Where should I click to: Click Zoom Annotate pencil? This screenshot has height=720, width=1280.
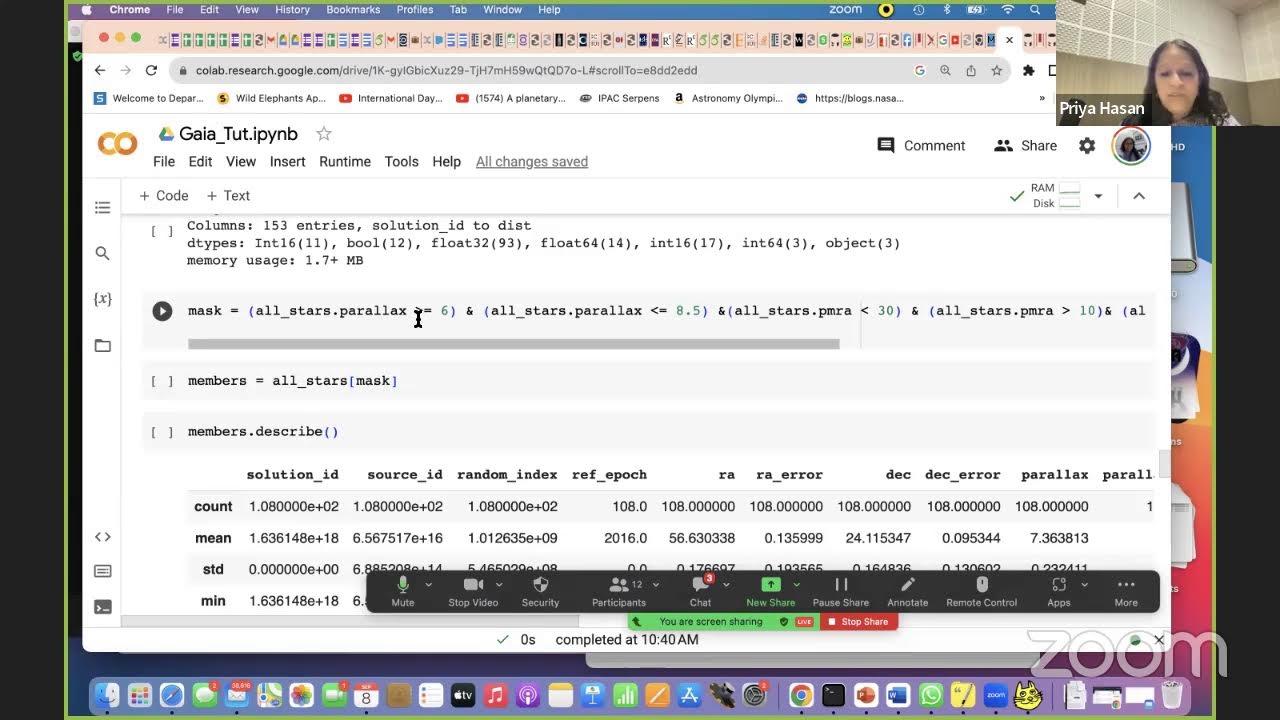[x=908, y=591]
